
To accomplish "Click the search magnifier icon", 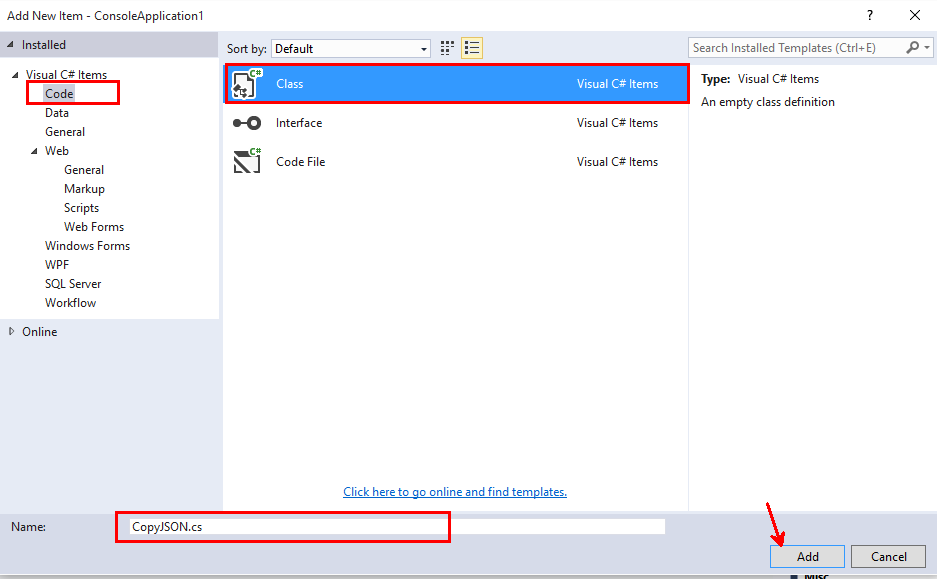I will (x=912, y=47).
